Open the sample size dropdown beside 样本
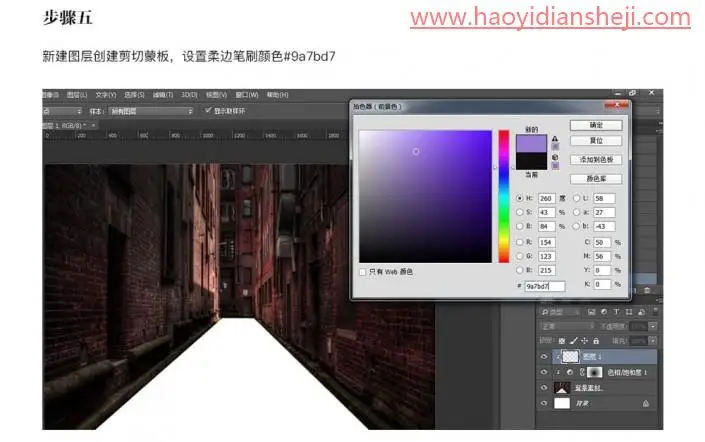 [63, 111]
